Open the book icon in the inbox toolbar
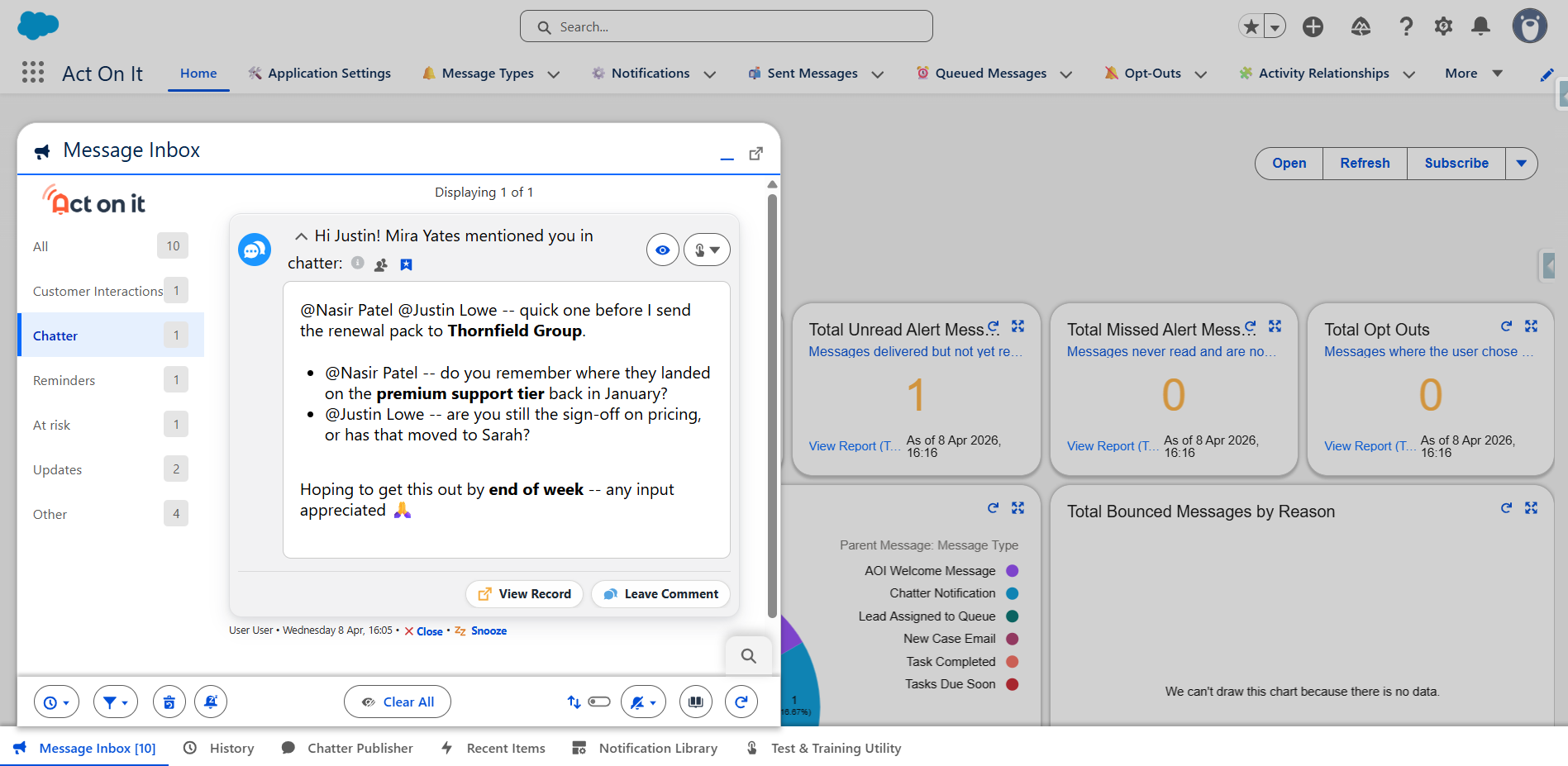The image size is (1568, 766). pos(695,702)
